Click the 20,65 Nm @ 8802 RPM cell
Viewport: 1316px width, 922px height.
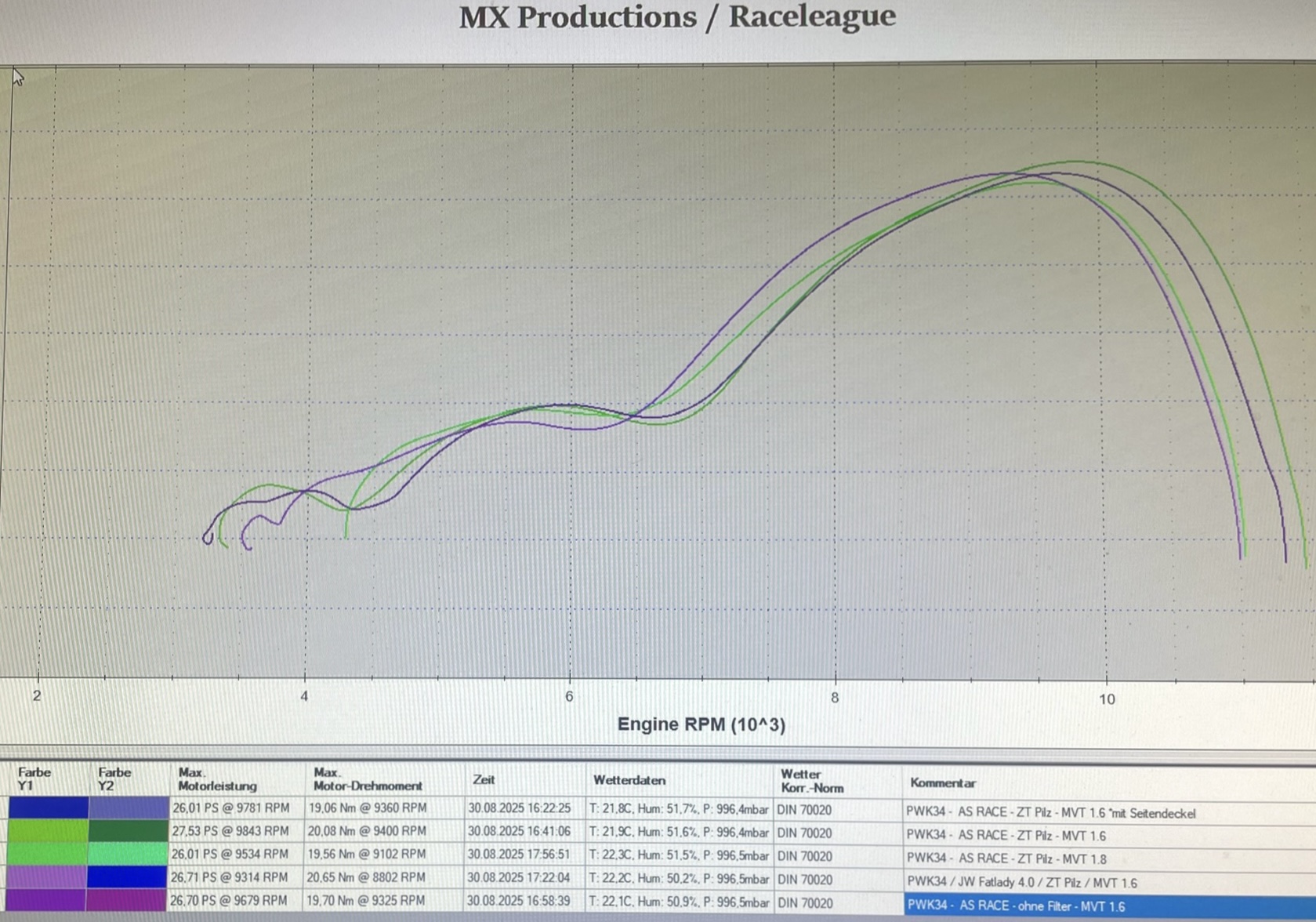366,877
